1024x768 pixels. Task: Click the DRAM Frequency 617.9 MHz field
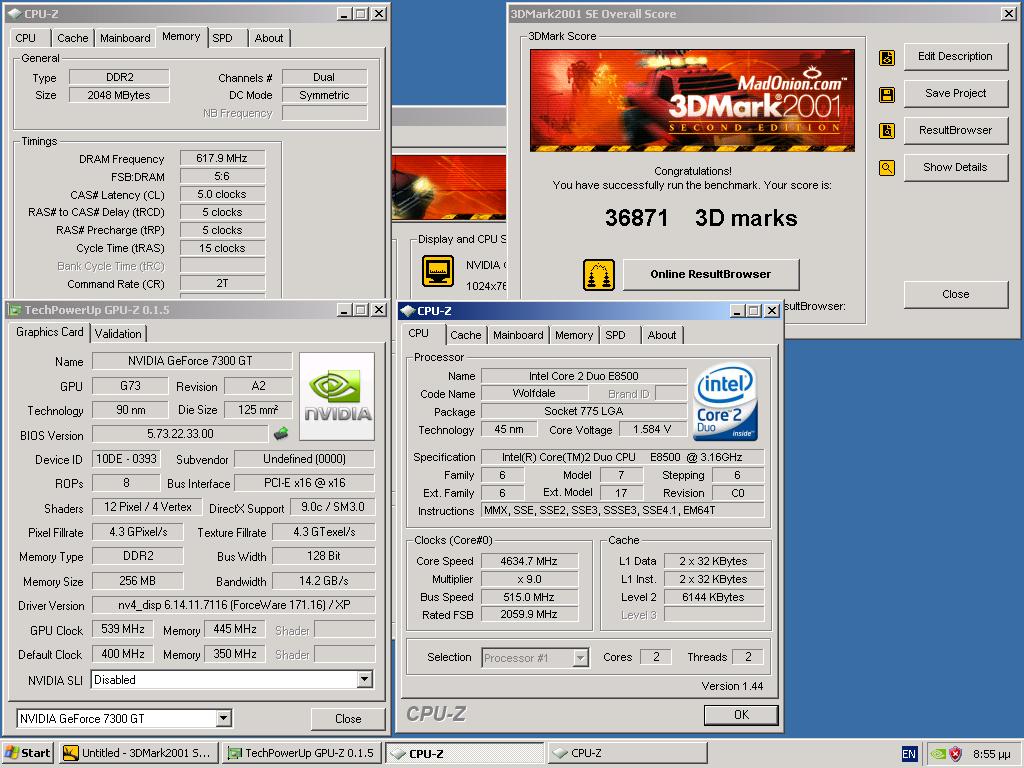click(x=222, y=158)
